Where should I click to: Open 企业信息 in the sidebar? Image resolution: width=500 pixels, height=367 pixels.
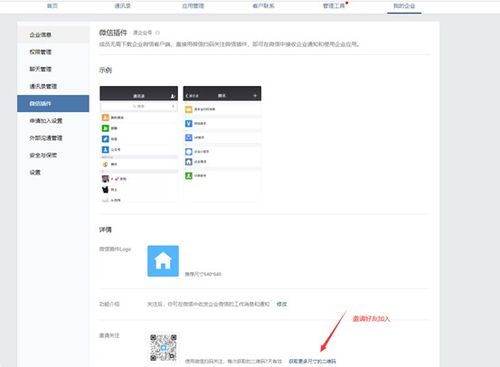pyautogui.click(x=53, y=35)
